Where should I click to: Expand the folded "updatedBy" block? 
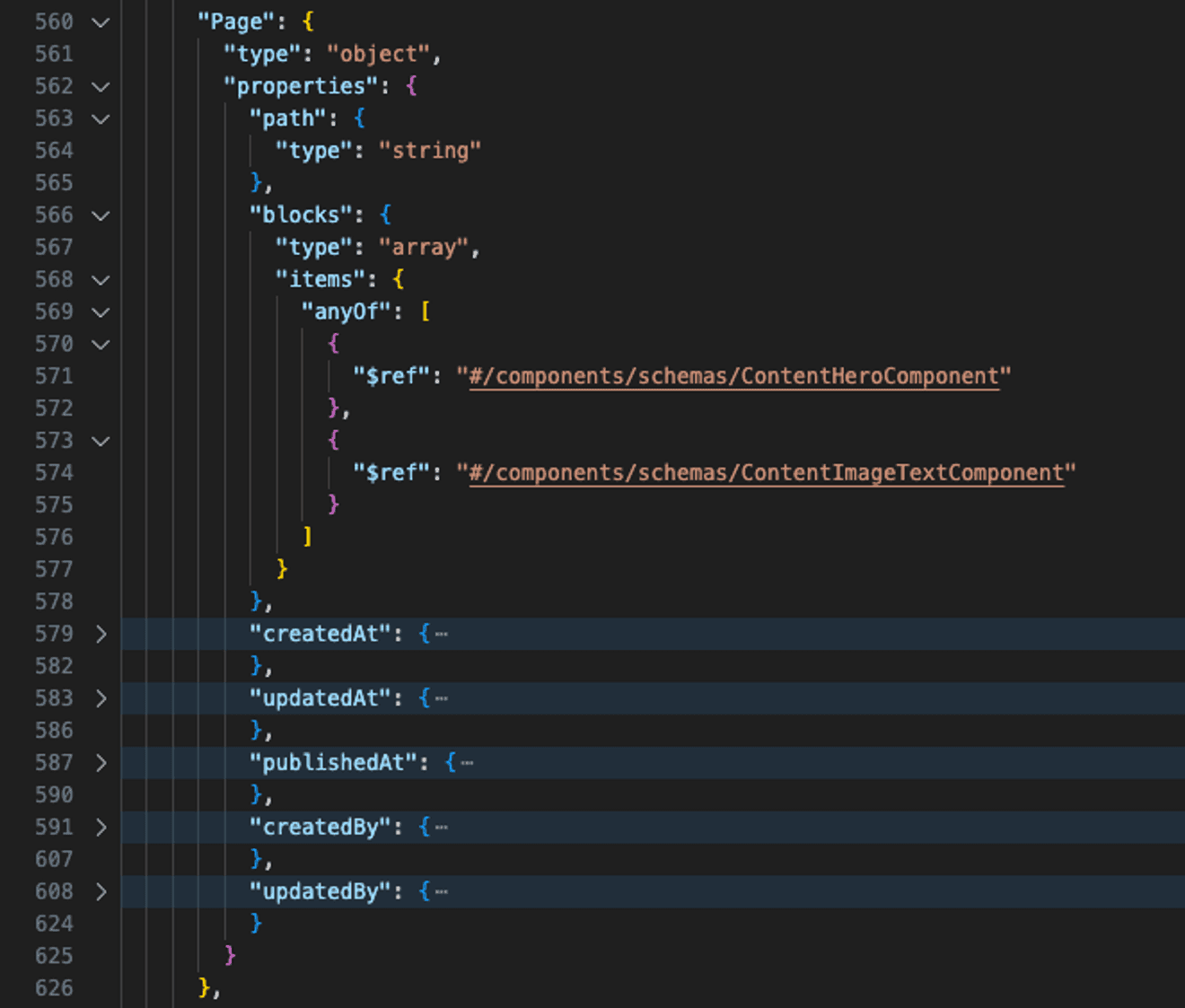pyautogui.click(x=101, y=891)
